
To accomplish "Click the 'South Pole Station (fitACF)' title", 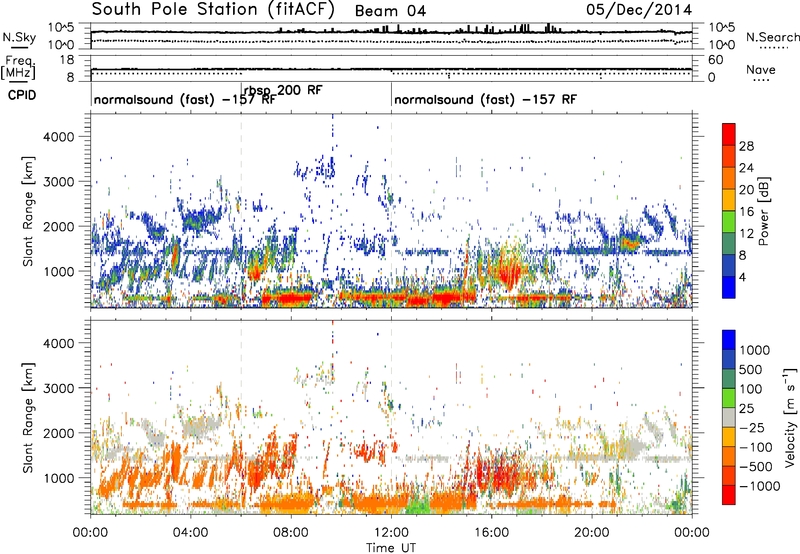I will click(x=213, y=9).
